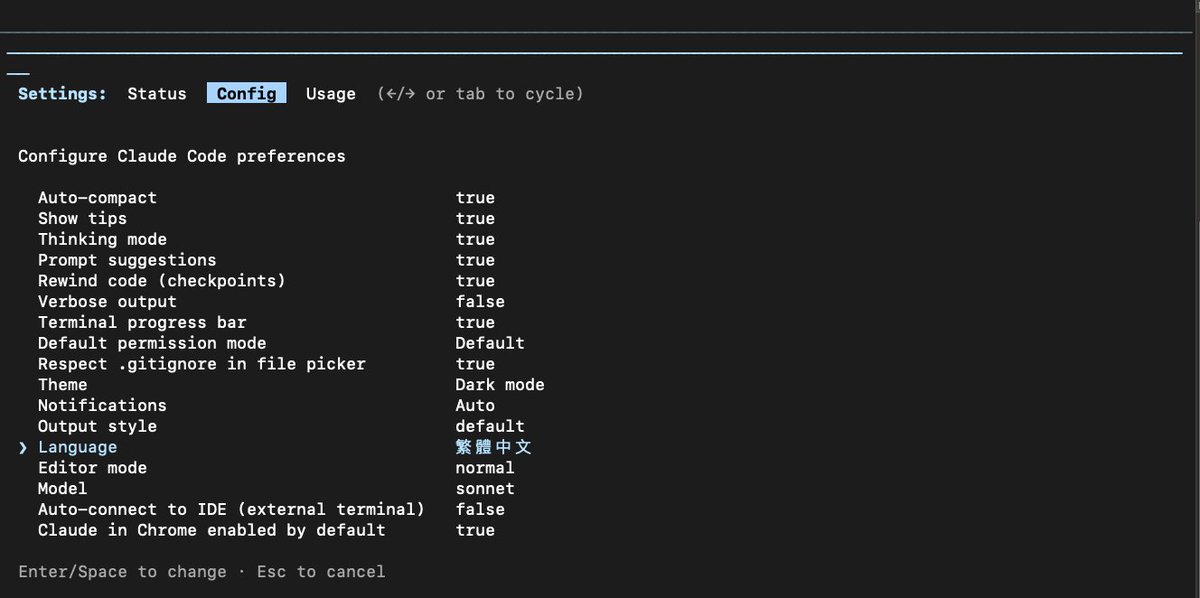Select Claude in Chrome enabled by default label
This screenshot has width=1200, height=598.
(212, 530)
